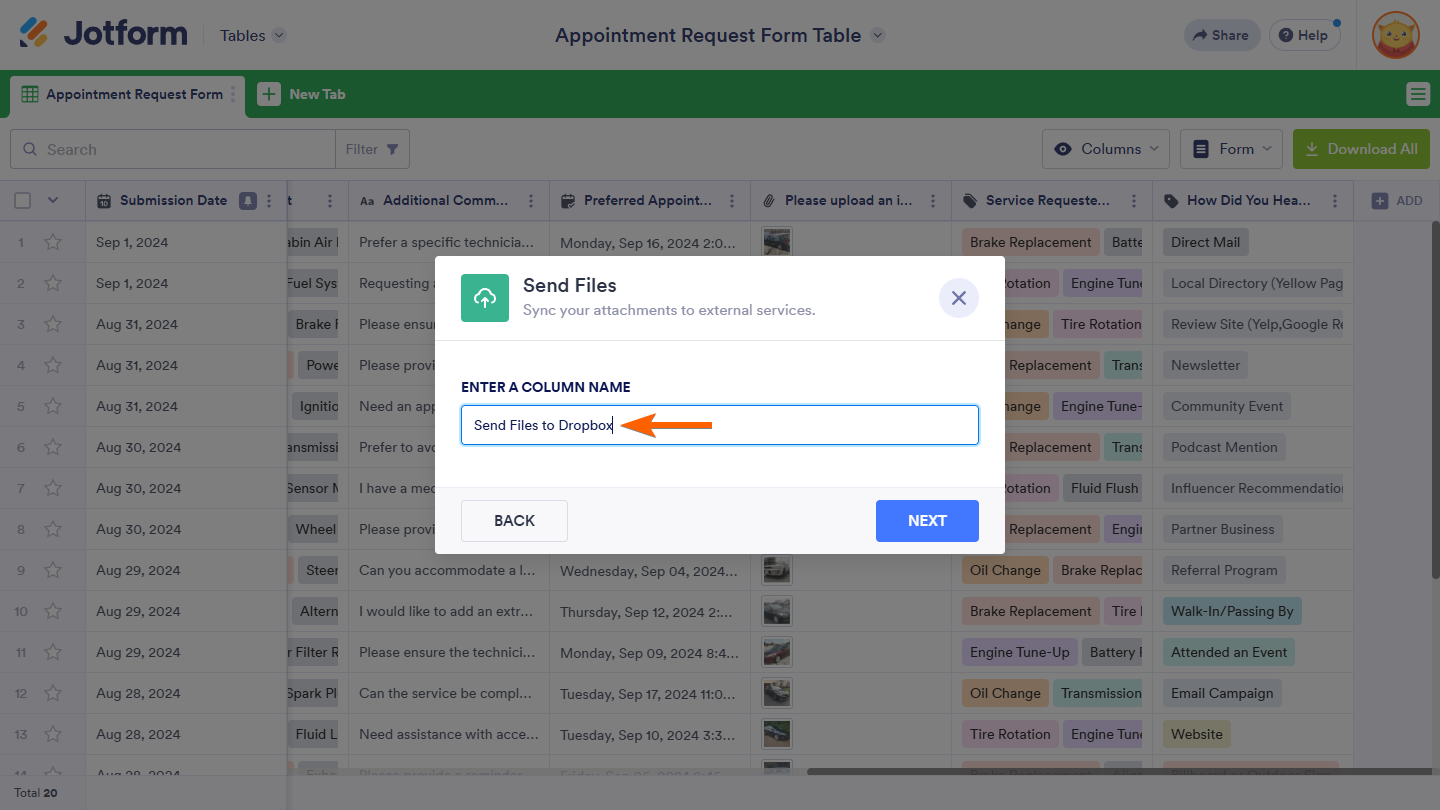
Task: Open Appointment Request Form tab options
Action: click(x=234, y=94)
